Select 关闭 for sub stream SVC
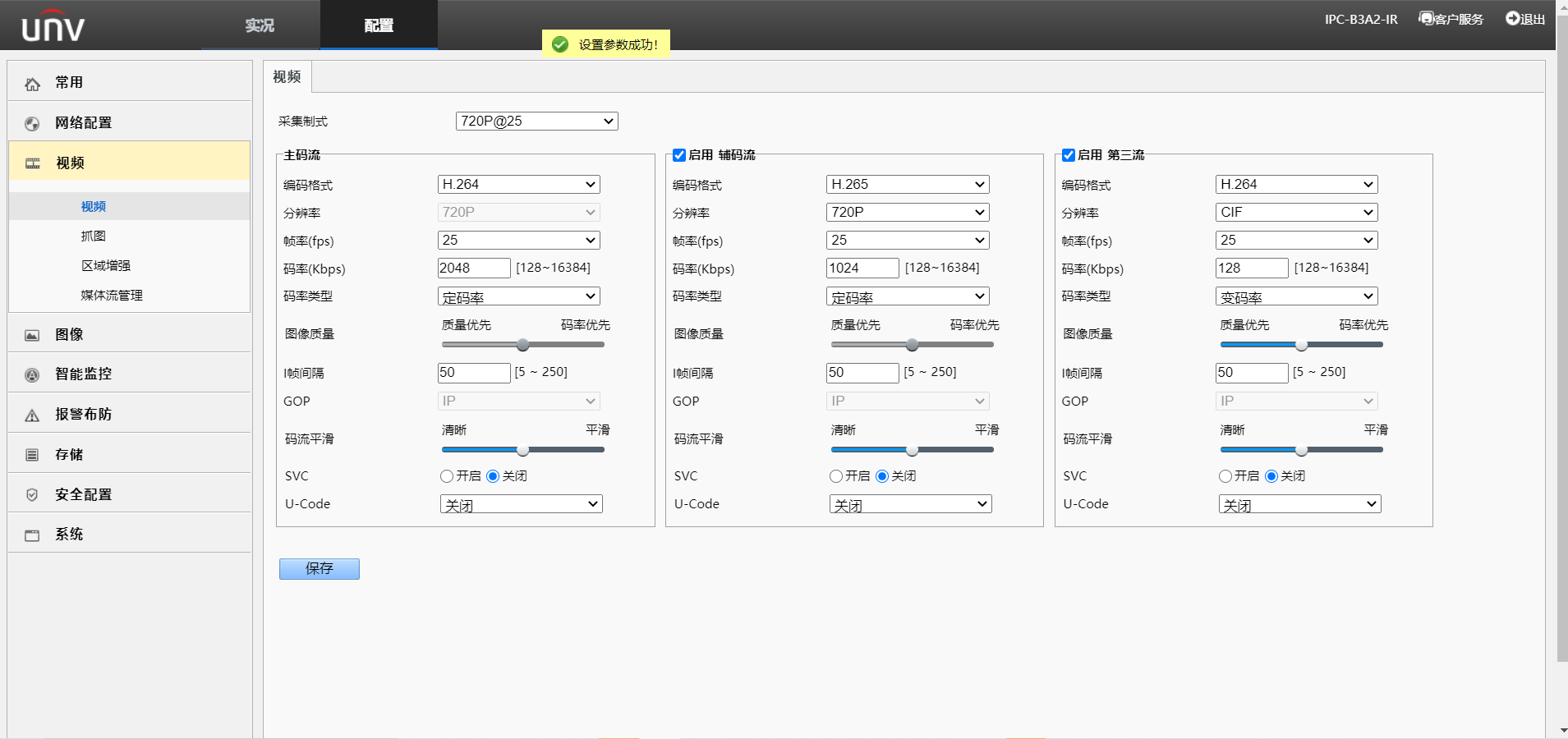 point(882,476)
